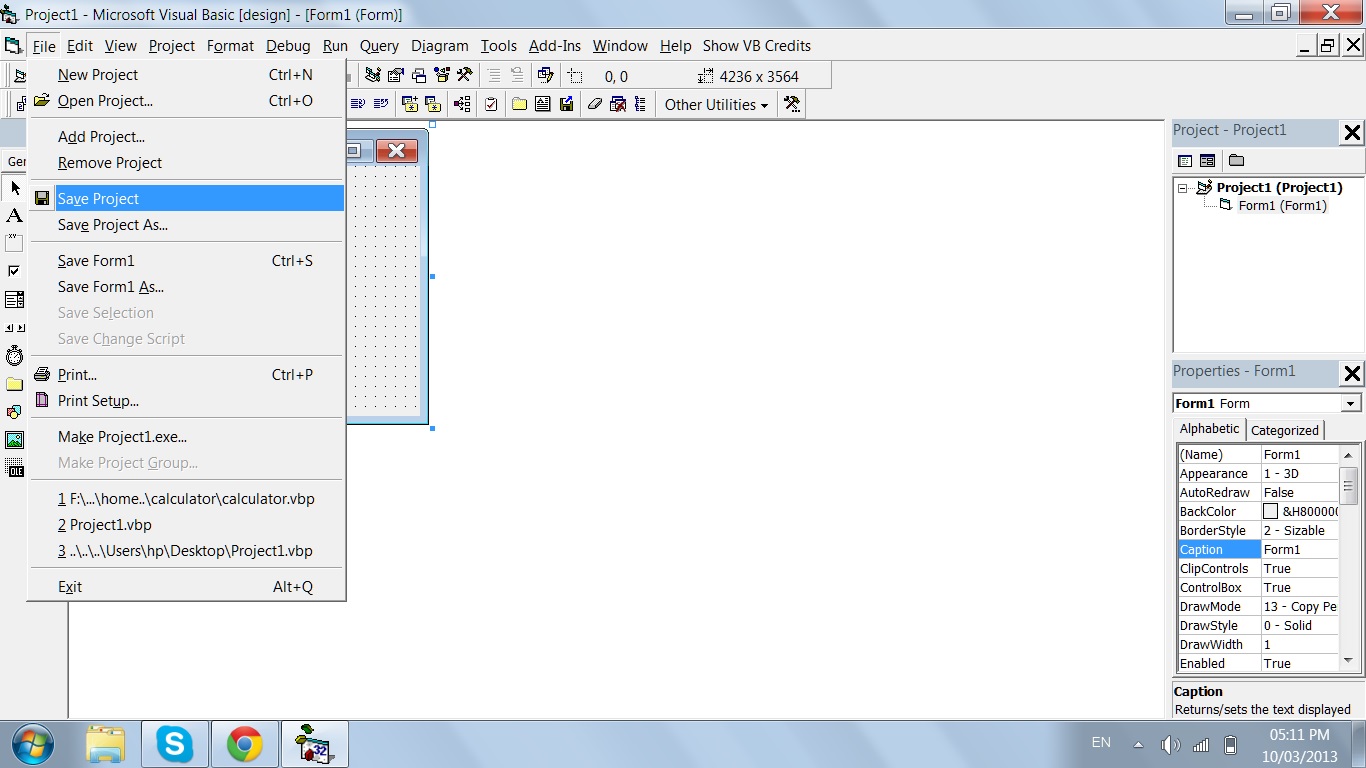Select the BackColor property row
The height and width of the screenshot is (768, 1366).
coord(1258,512)
